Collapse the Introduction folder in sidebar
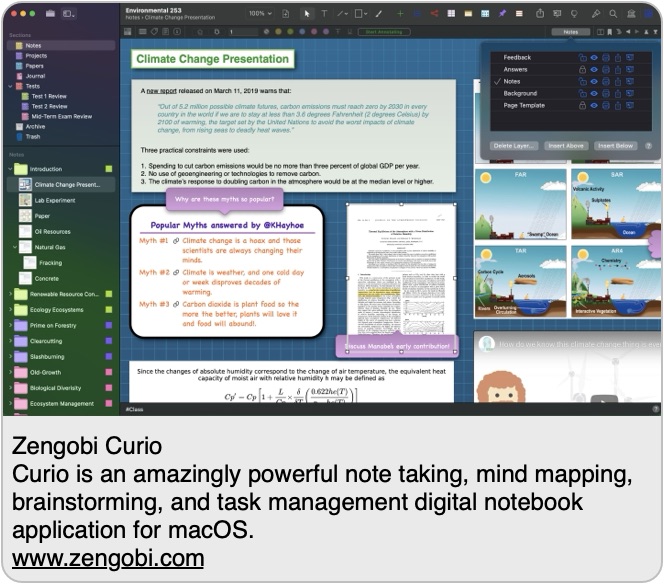Viewport: 664px width, 584px height. pos(11,169)
